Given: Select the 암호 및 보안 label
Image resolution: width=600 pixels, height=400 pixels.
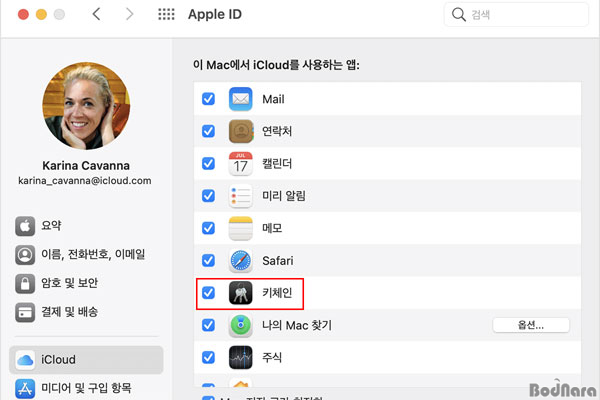Looking at the screenshot, I should tap(70, 283).
